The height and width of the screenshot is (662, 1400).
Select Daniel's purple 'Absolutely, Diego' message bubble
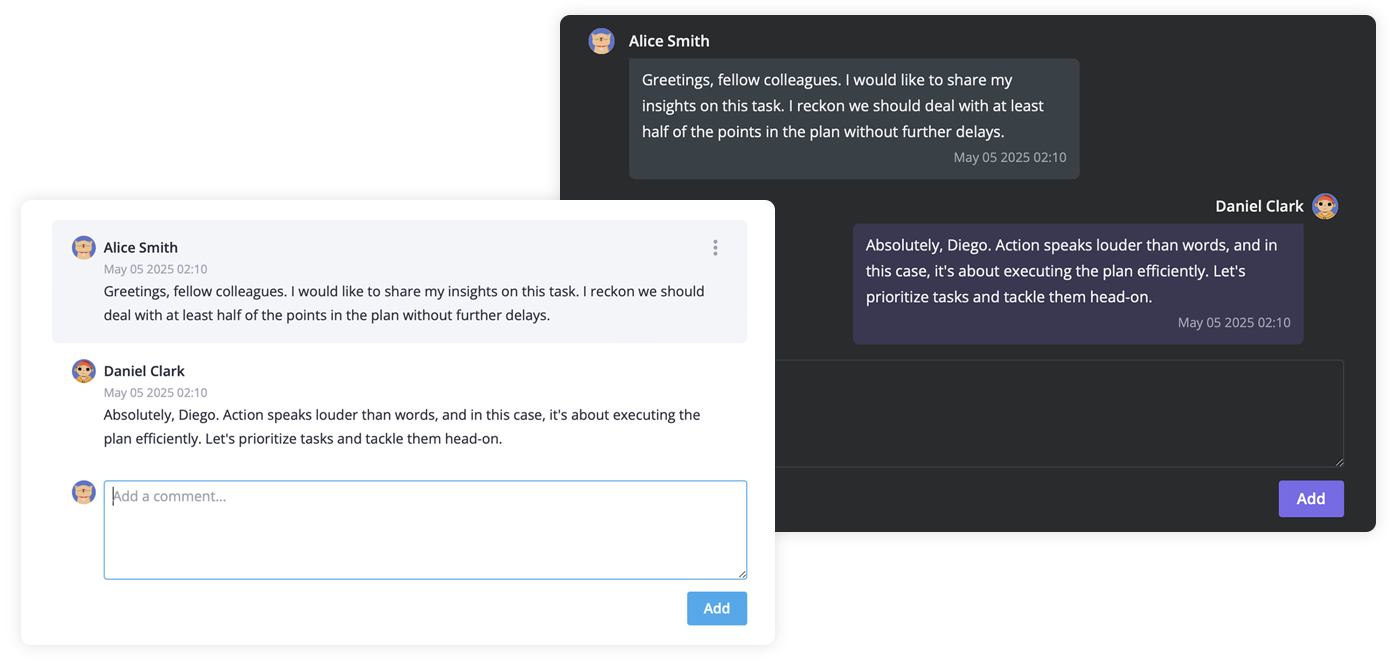tap(1078, 284)
